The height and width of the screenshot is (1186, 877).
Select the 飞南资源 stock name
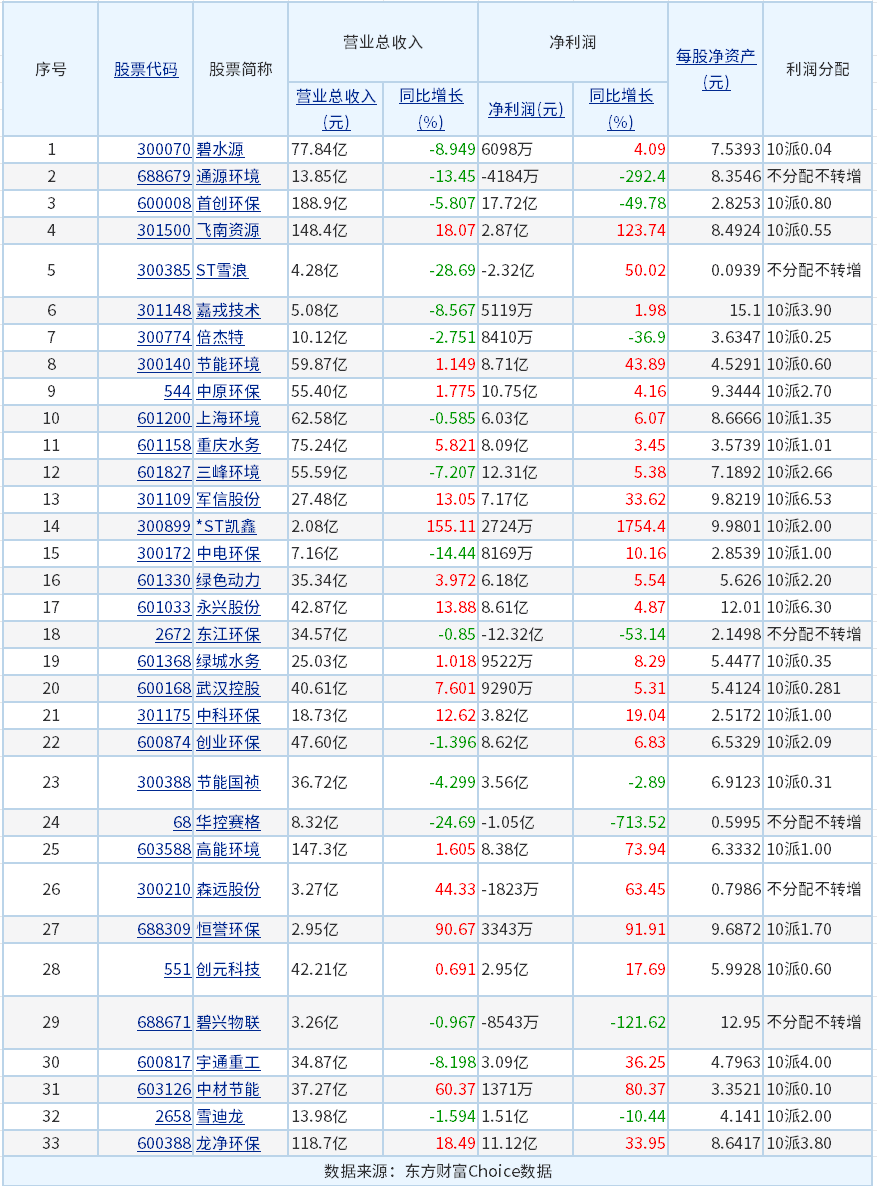click(x=227, y=231)
